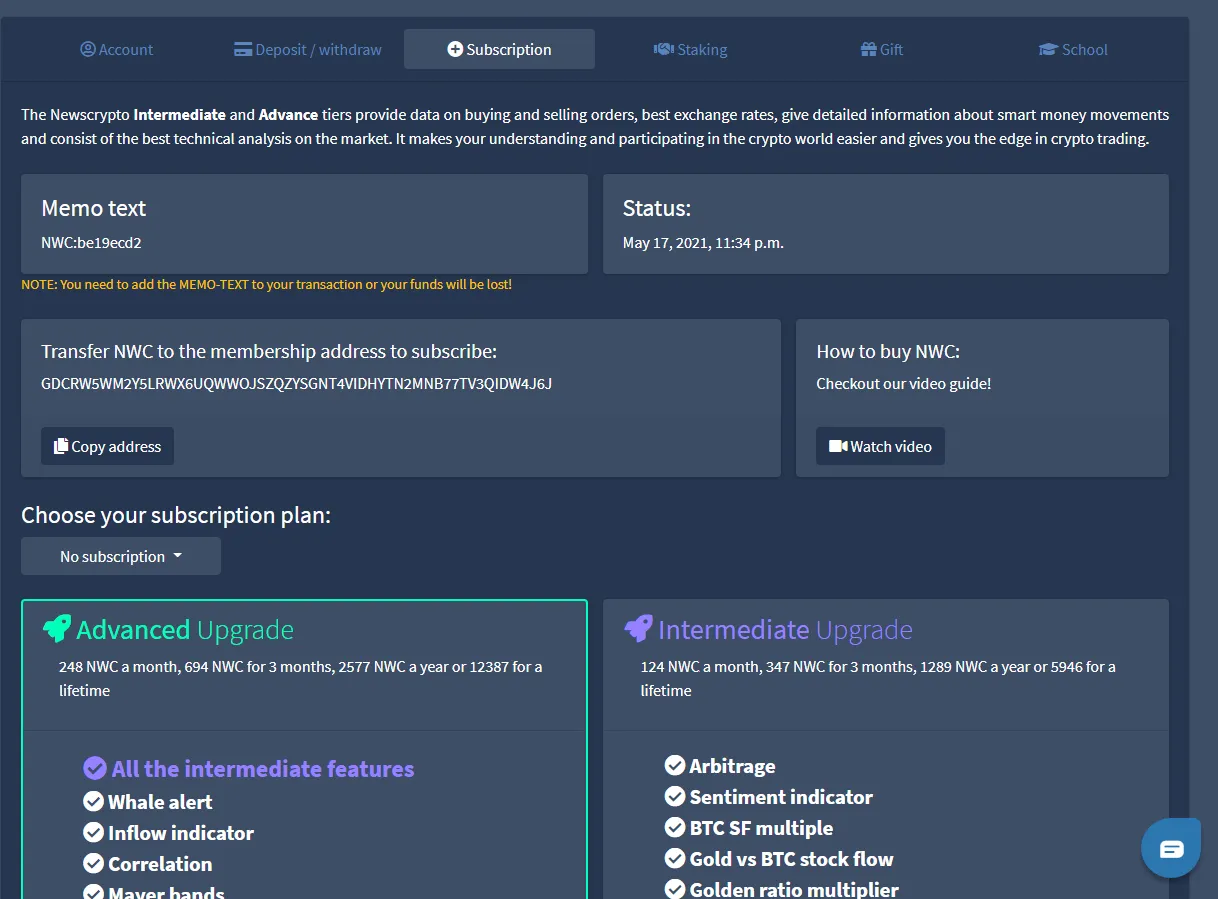Open the chat support widget
Screen dimensions: 1218x899
1171,848
